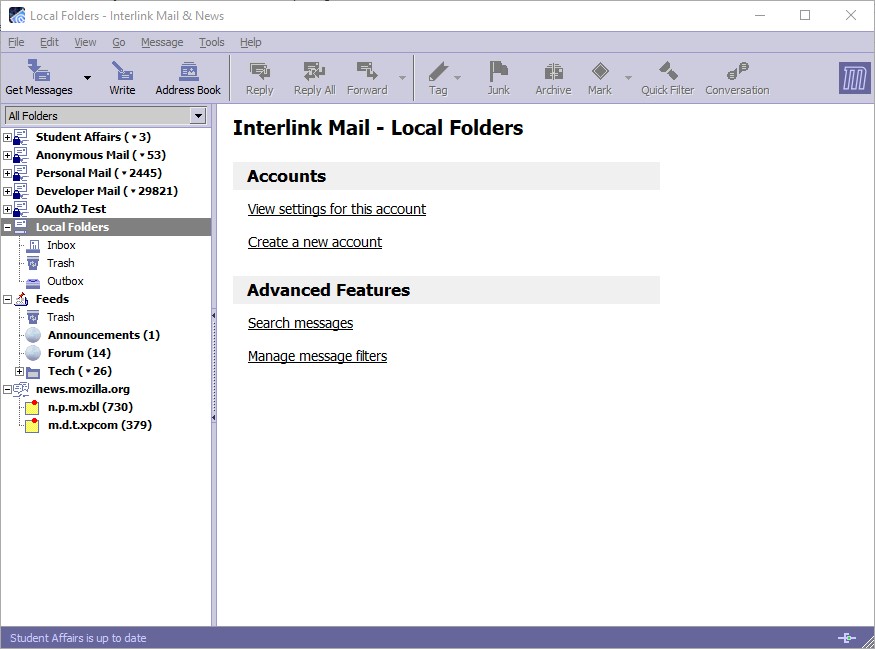
Task: Toggle the Quick Filter button
Action: (667, 78)
